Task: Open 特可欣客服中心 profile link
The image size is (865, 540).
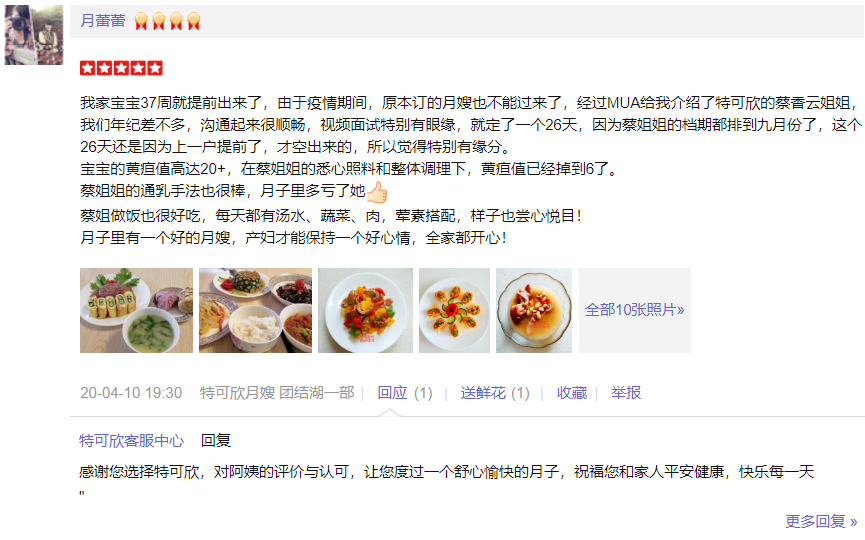Action: [131, 441]
